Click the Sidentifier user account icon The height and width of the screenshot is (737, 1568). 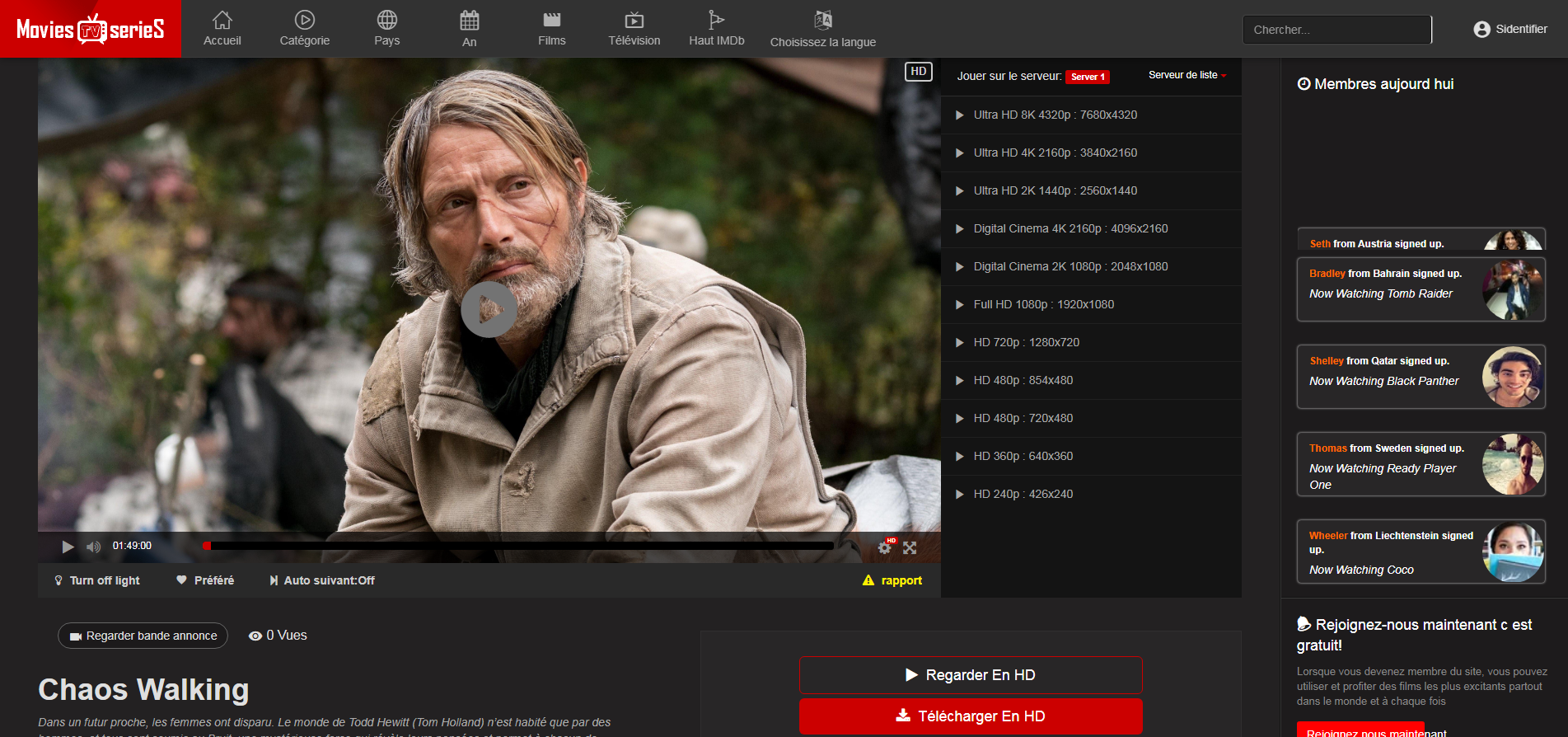[x=1481, y=30]
